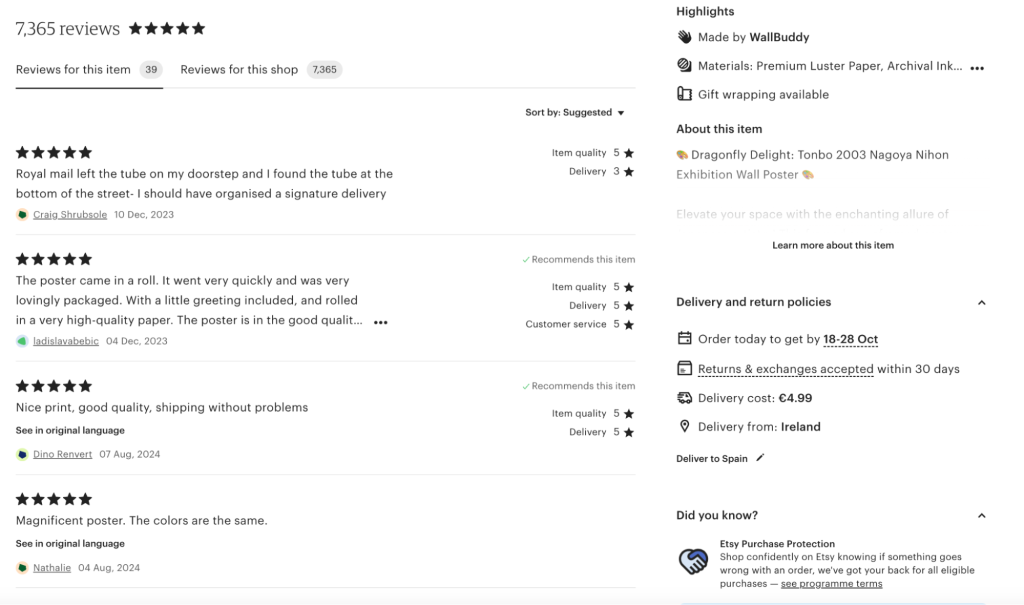This screenshot has width=1024, height=605.
Task: Click the gift icon next to Gift wrapping available
Action: 684,94
